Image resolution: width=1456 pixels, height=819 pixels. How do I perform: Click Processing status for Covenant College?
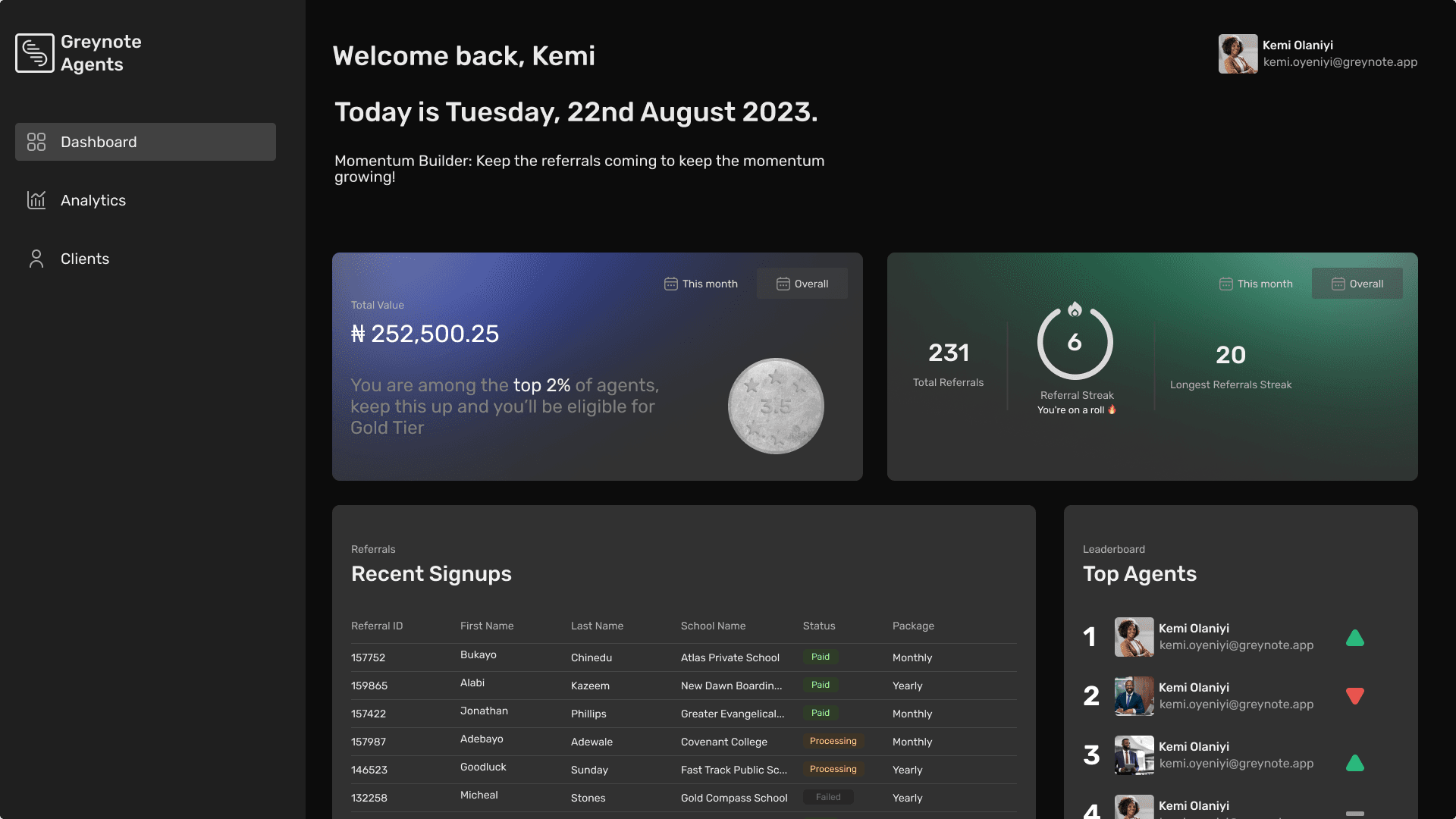point(833,741)
